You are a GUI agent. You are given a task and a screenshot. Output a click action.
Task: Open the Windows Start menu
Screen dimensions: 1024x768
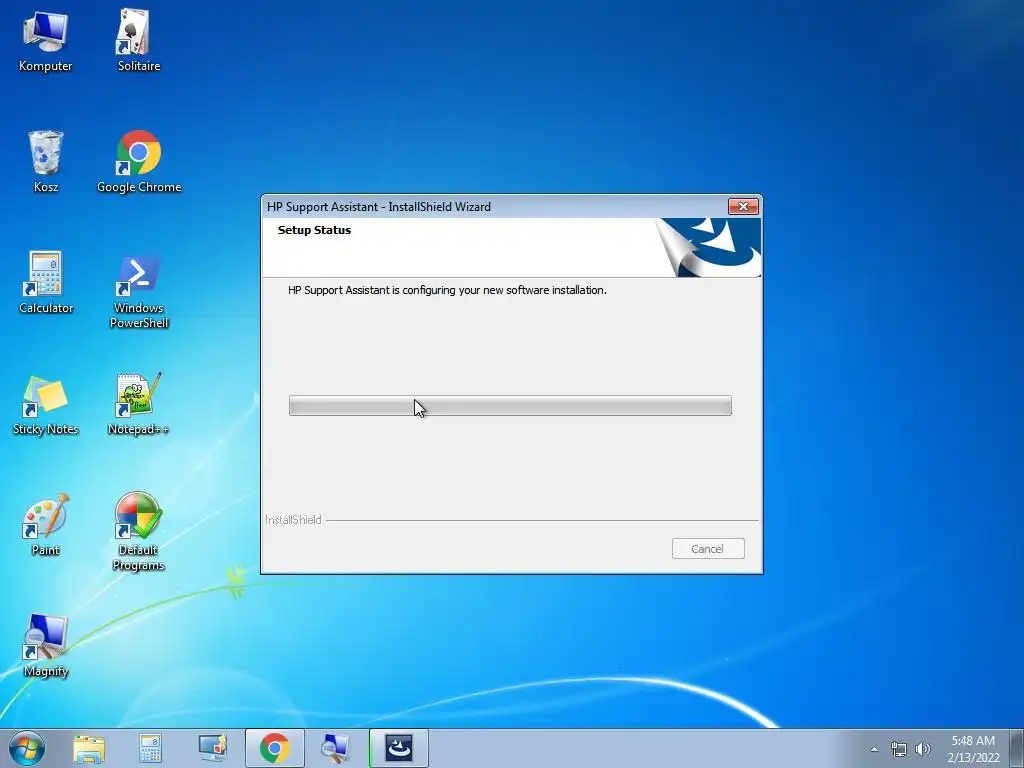click(x=27, y=748)
